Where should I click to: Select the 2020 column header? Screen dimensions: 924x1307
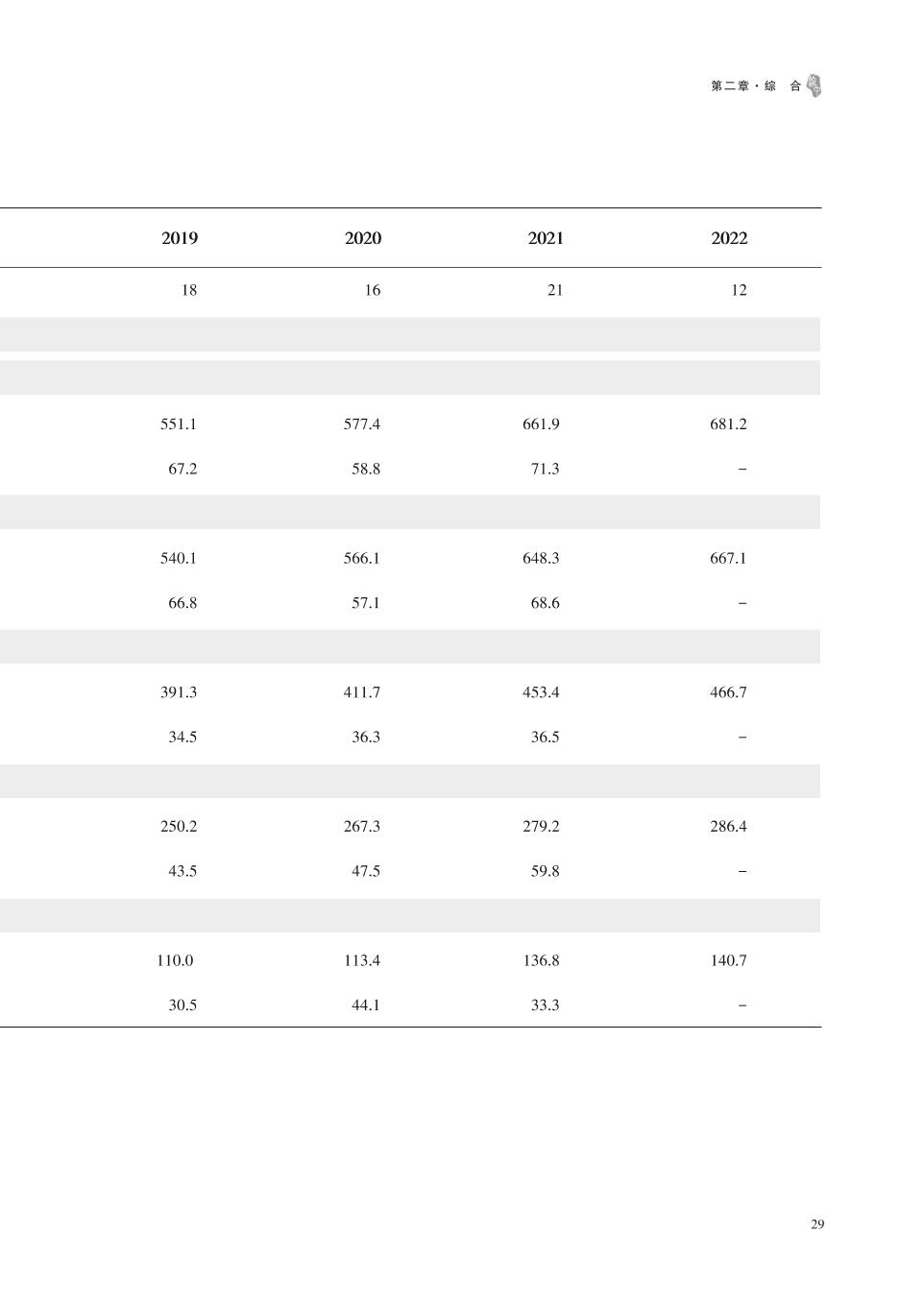(363, 238)
